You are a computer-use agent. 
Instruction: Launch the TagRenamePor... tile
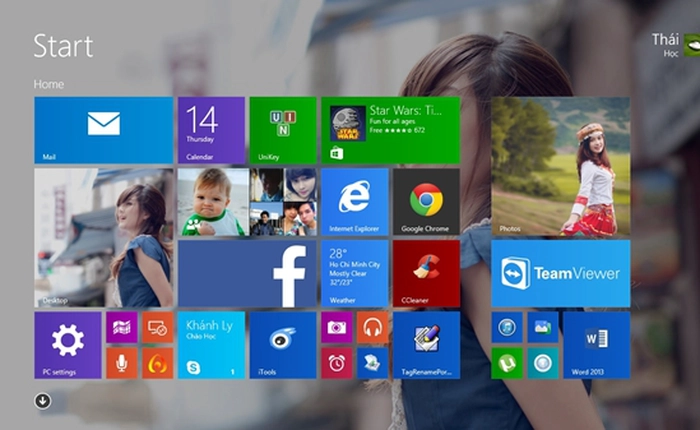point(426,345)
